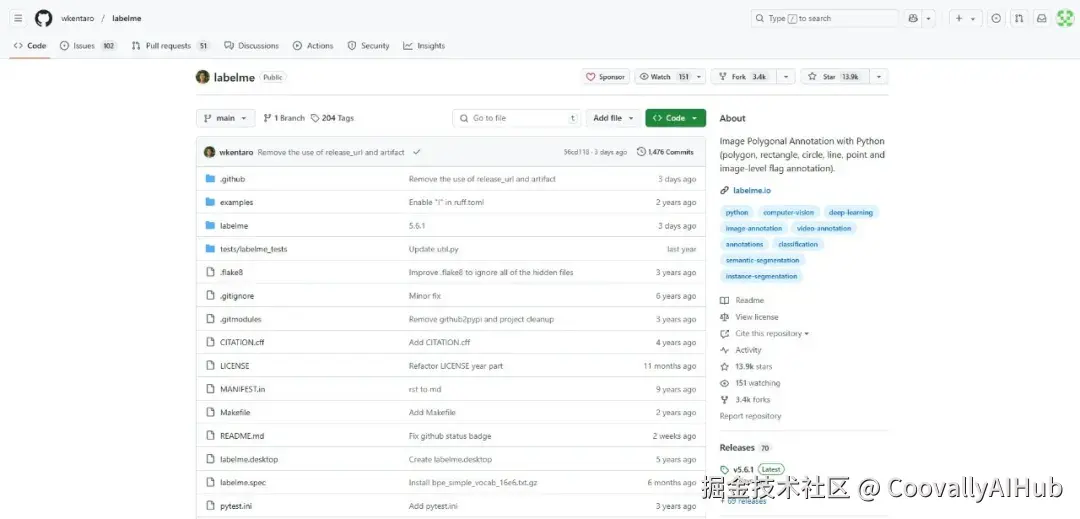Click the wkentaro owner breadcrumb link
The image size is (1080, 519).
coord(77,19)
